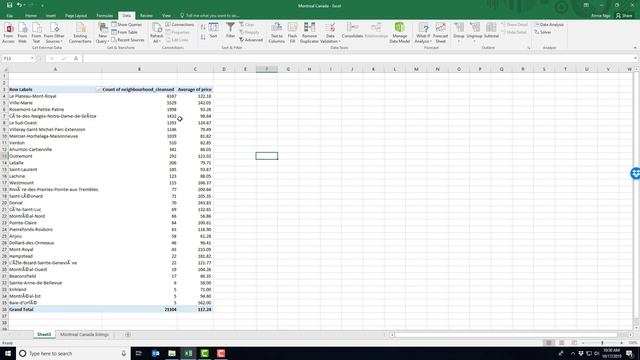Switch to Page Layout view in status bar
This screenshot has width=640, height=360.
[562, 343]
